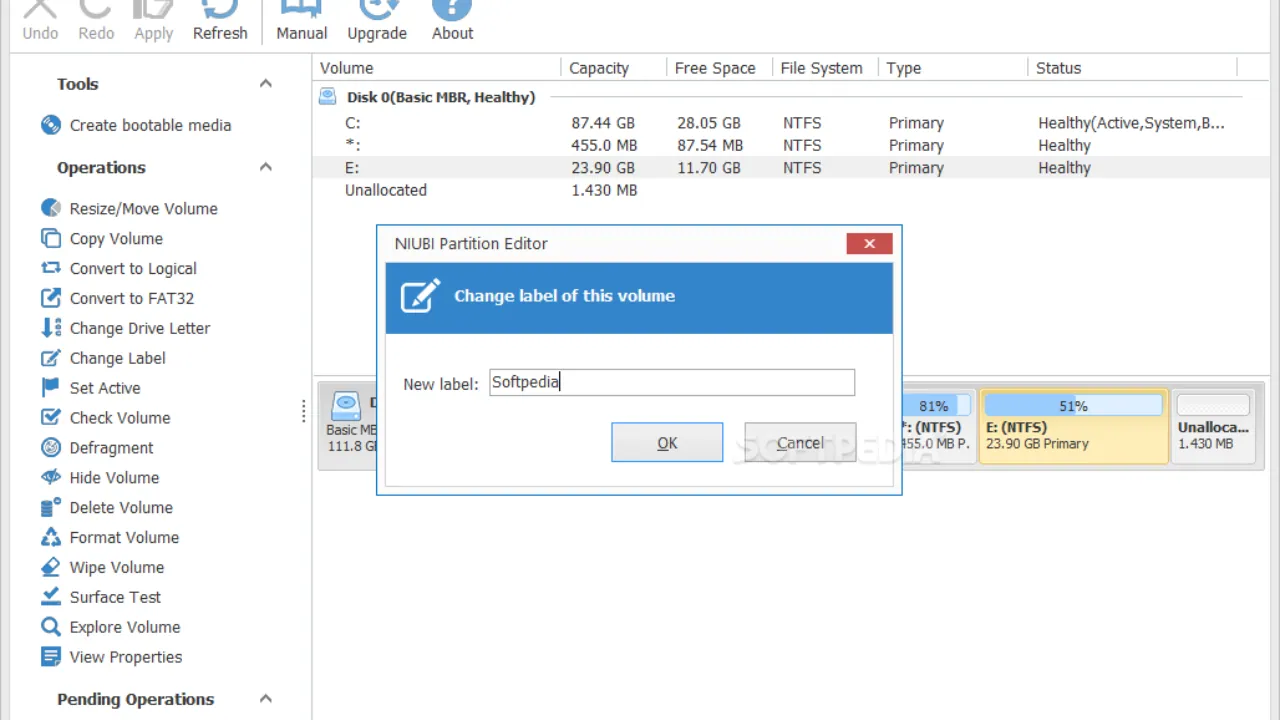Click the Redo toolbar button
Image resolution: width=1280 pixels, height=720 pixels.
[x=96, y=22]
